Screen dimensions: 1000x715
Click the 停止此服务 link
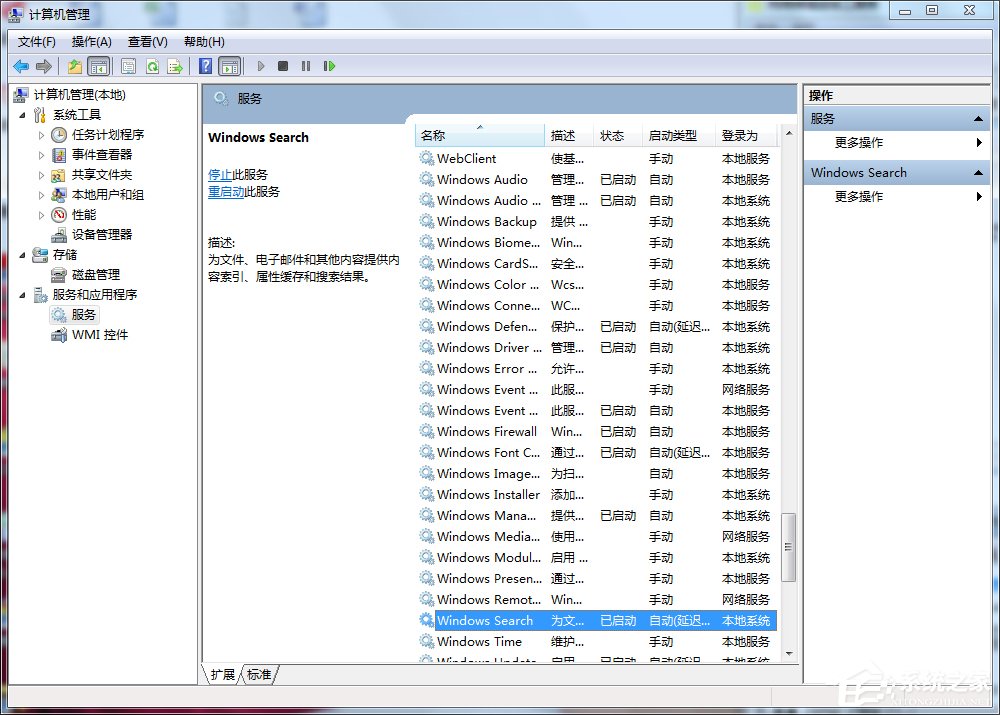tap(223, 176)
